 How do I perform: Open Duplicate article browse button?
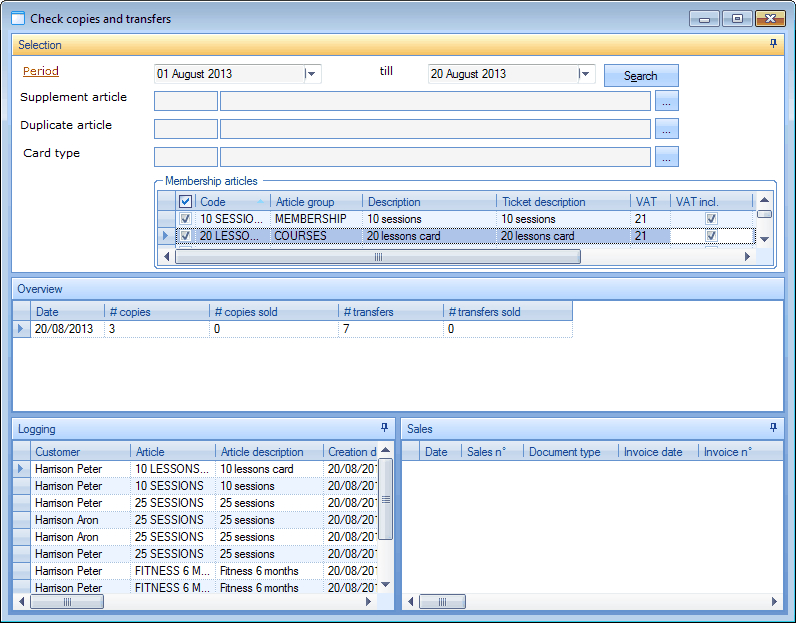click(667, 128)
